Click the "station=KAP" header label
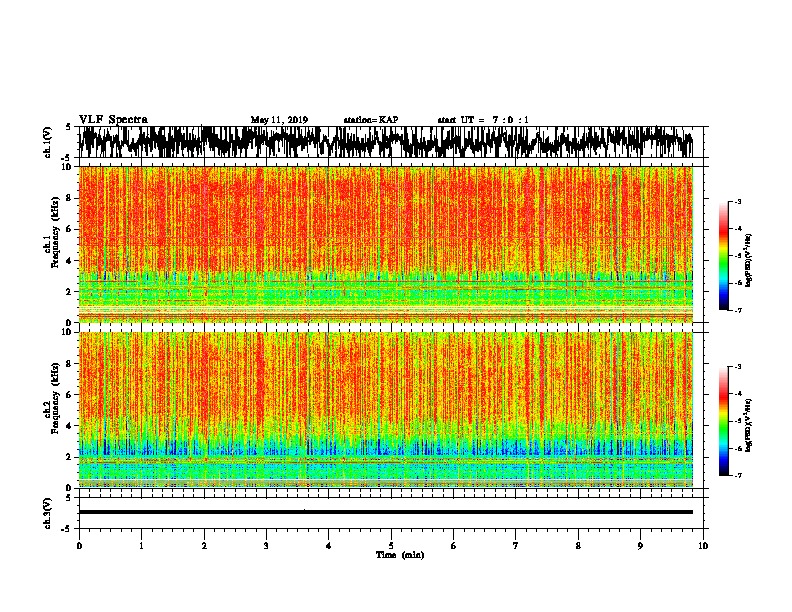 pos(370,120)
